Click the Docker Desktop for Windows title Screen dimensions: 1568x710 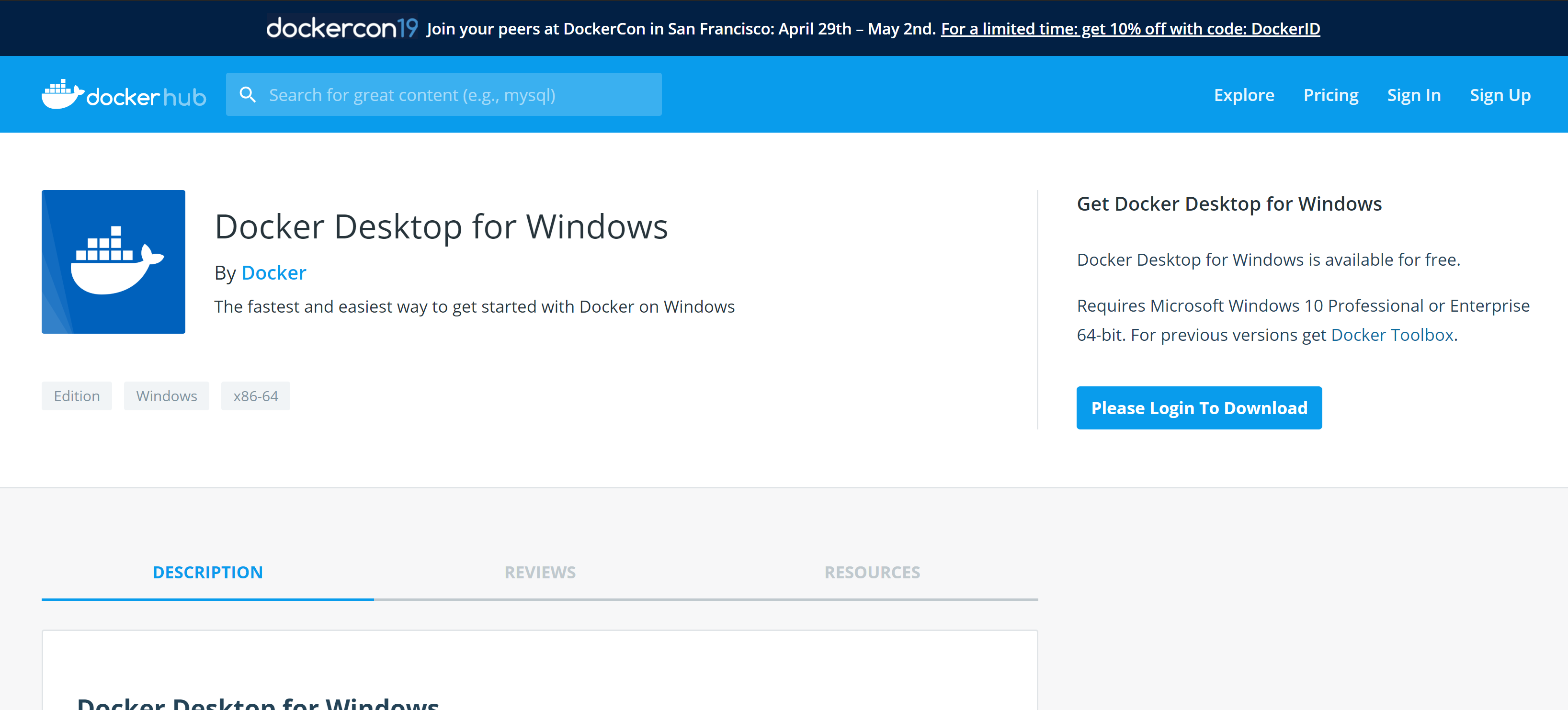pyautogui.click(x=441, y=227)
